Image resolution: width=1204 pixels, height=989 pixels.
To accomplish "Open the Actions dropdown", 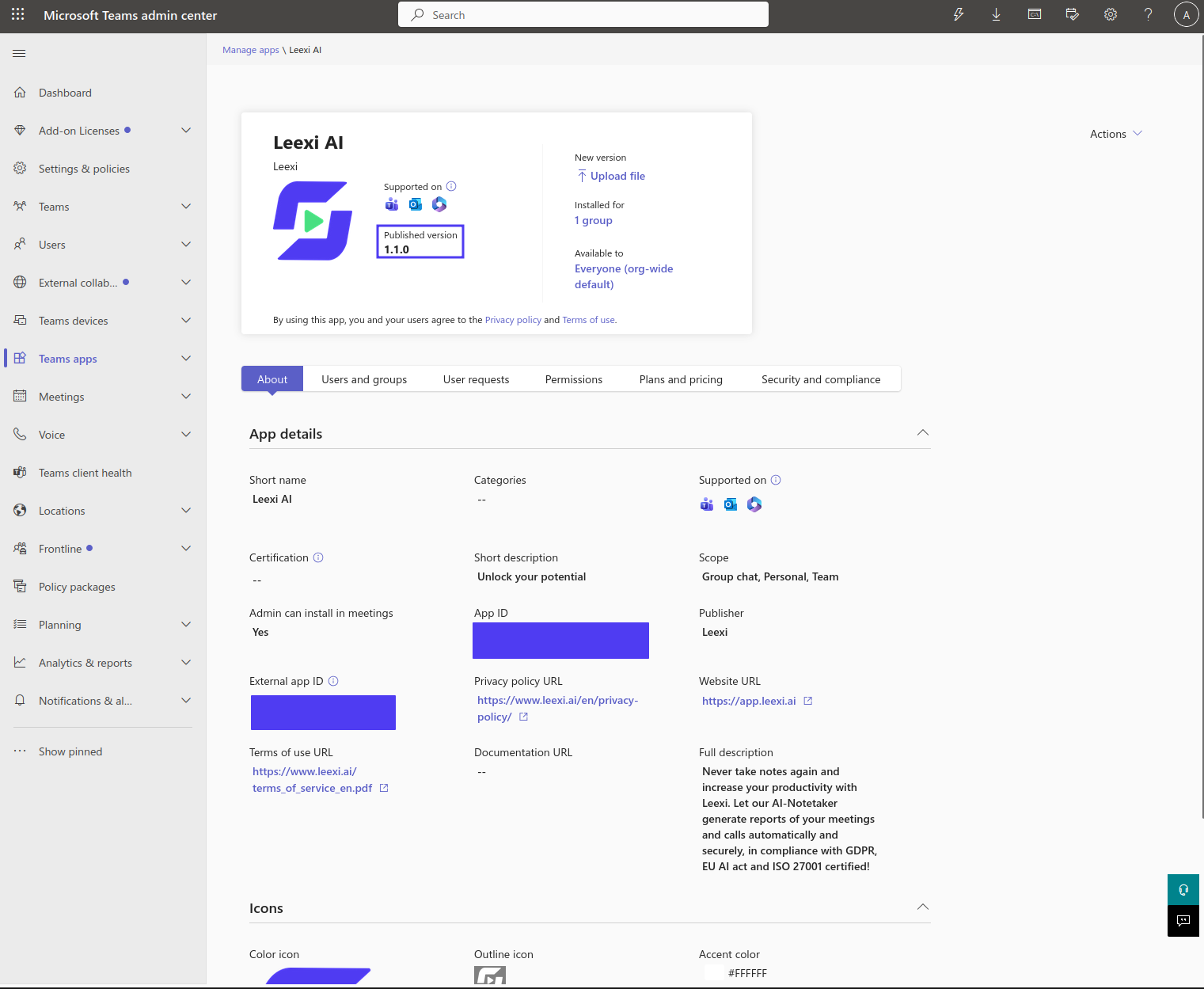I will coord(1116,134).
